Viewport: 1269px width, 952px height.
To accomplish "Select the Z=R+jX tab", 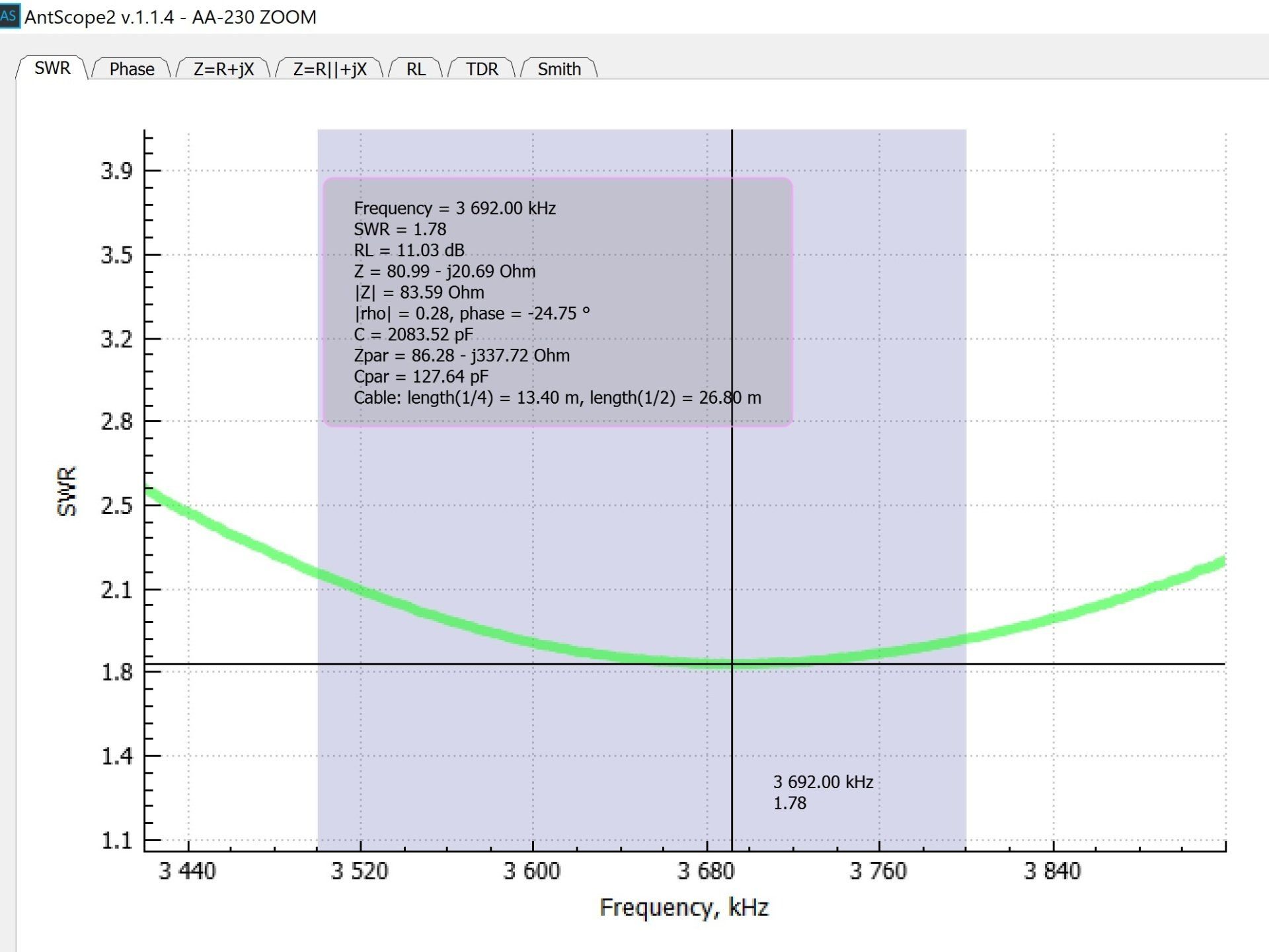I will 223,69.
